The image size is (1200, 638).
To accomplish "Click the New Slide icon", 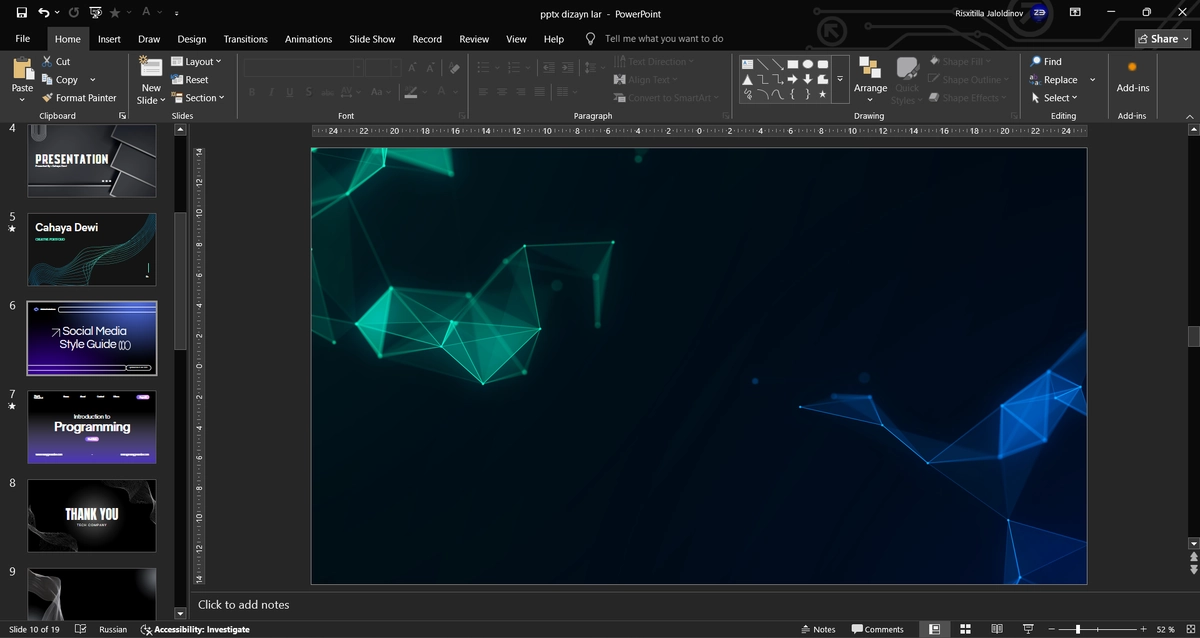I will (151, 68).
